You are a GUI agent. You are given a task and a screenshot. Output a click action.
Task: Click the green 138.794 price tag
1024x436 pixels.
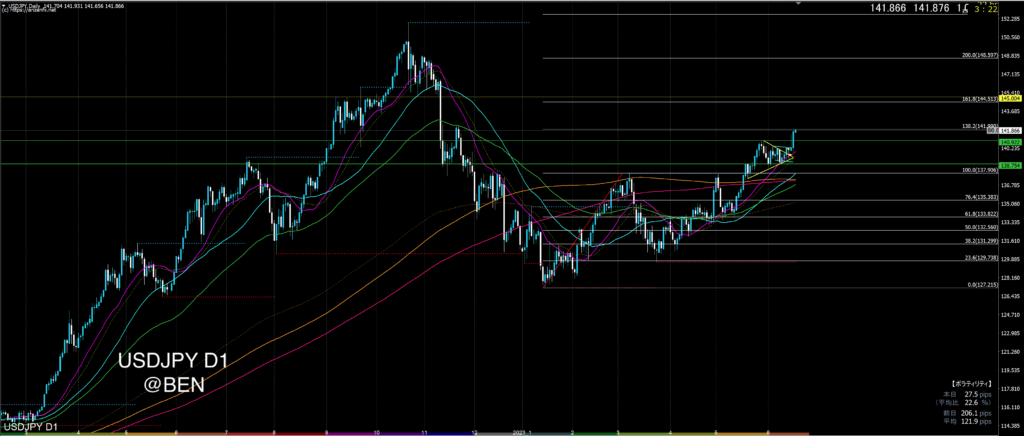click(x=1009, y=164)
